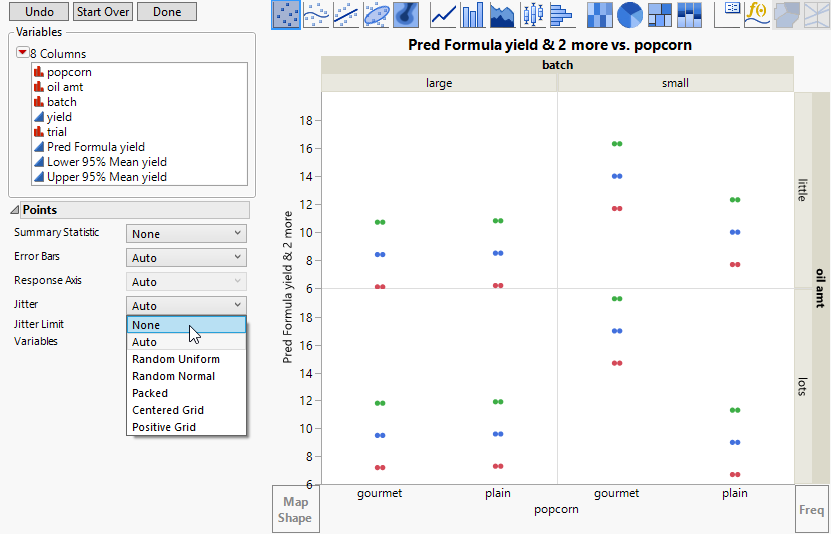Select the Smoother element icon
This screenshot has width=833, height=534.
click(316, 14)
